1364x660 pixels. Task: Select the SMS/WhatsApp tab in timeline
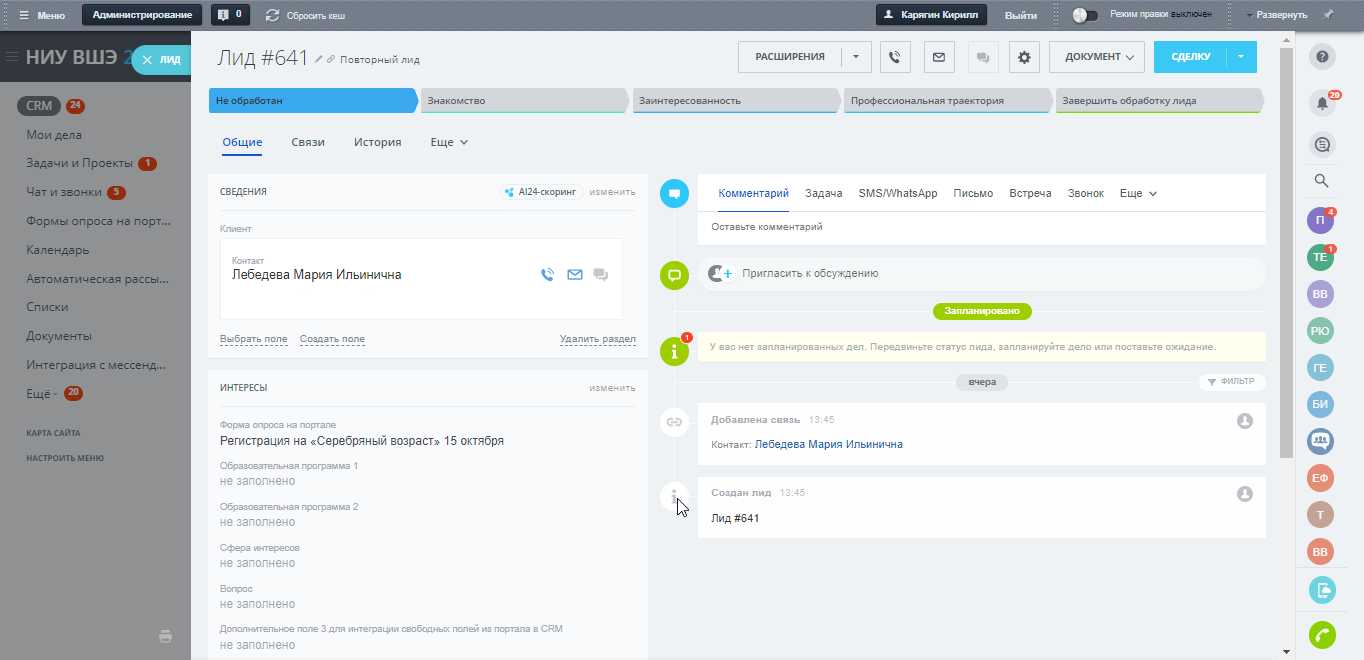[x=897, y=193]
